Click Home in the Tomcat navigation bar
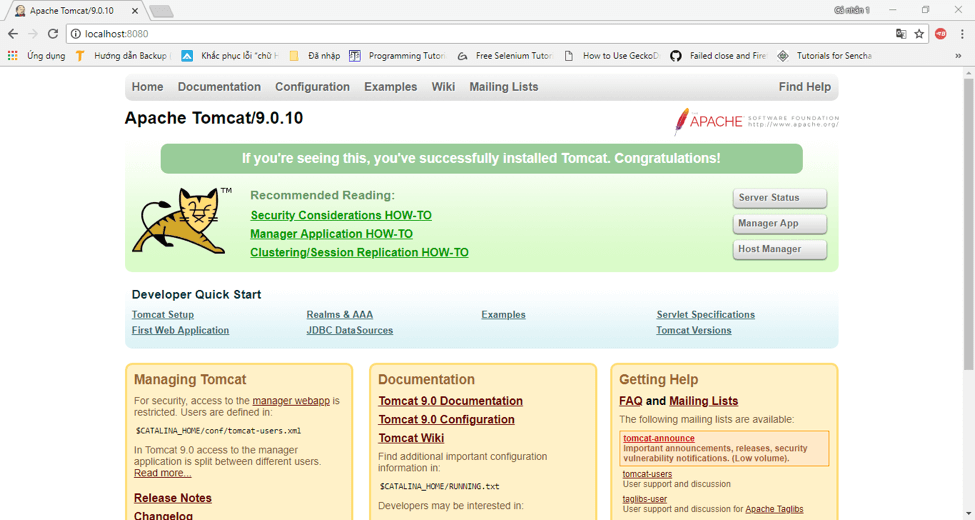The width and height of the screenshot is (975, 520). [147, 87]
